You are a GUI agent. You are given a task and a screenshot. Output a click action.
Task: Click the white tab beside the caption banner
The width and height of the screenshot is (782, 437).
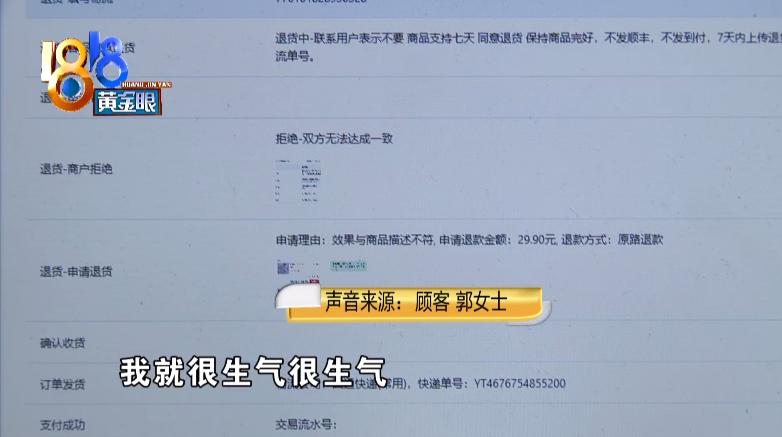click(x=298, y=296)
